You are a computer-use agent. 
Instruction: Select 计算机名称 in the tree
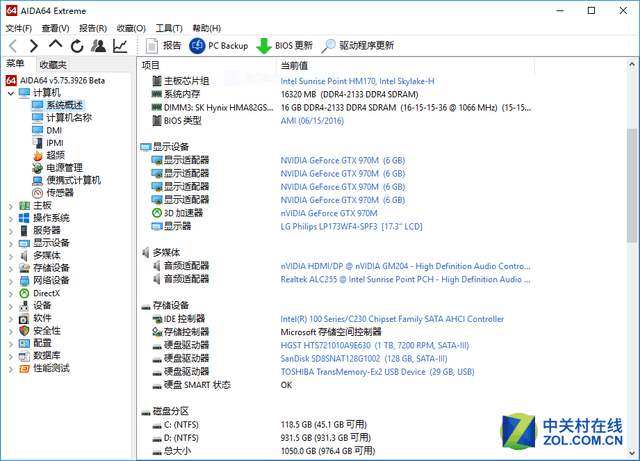click(x=62, y=118)
